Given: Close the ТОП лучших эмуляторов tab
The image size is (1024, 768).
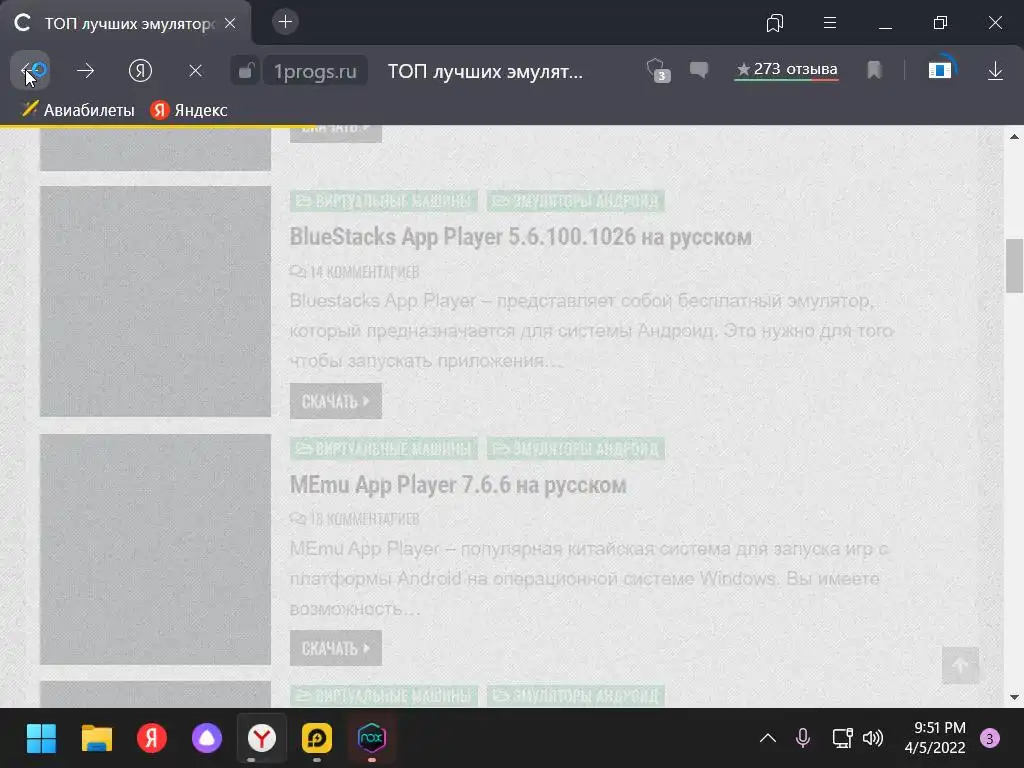Looking at the screenshot, I should (x=230, y=23).
